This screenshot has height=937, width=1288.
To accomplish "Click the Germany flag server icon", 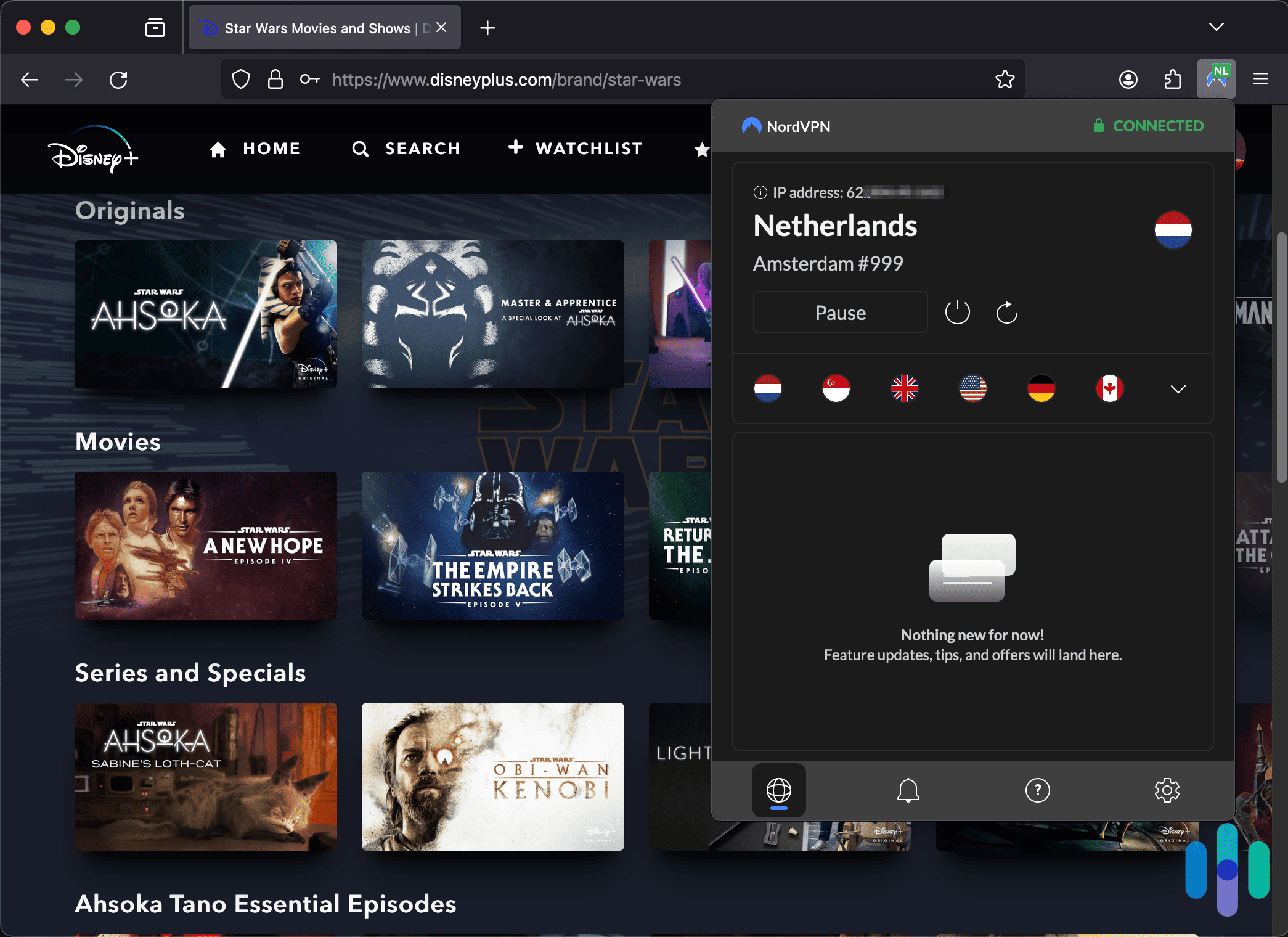I will tap(1042, 389).
